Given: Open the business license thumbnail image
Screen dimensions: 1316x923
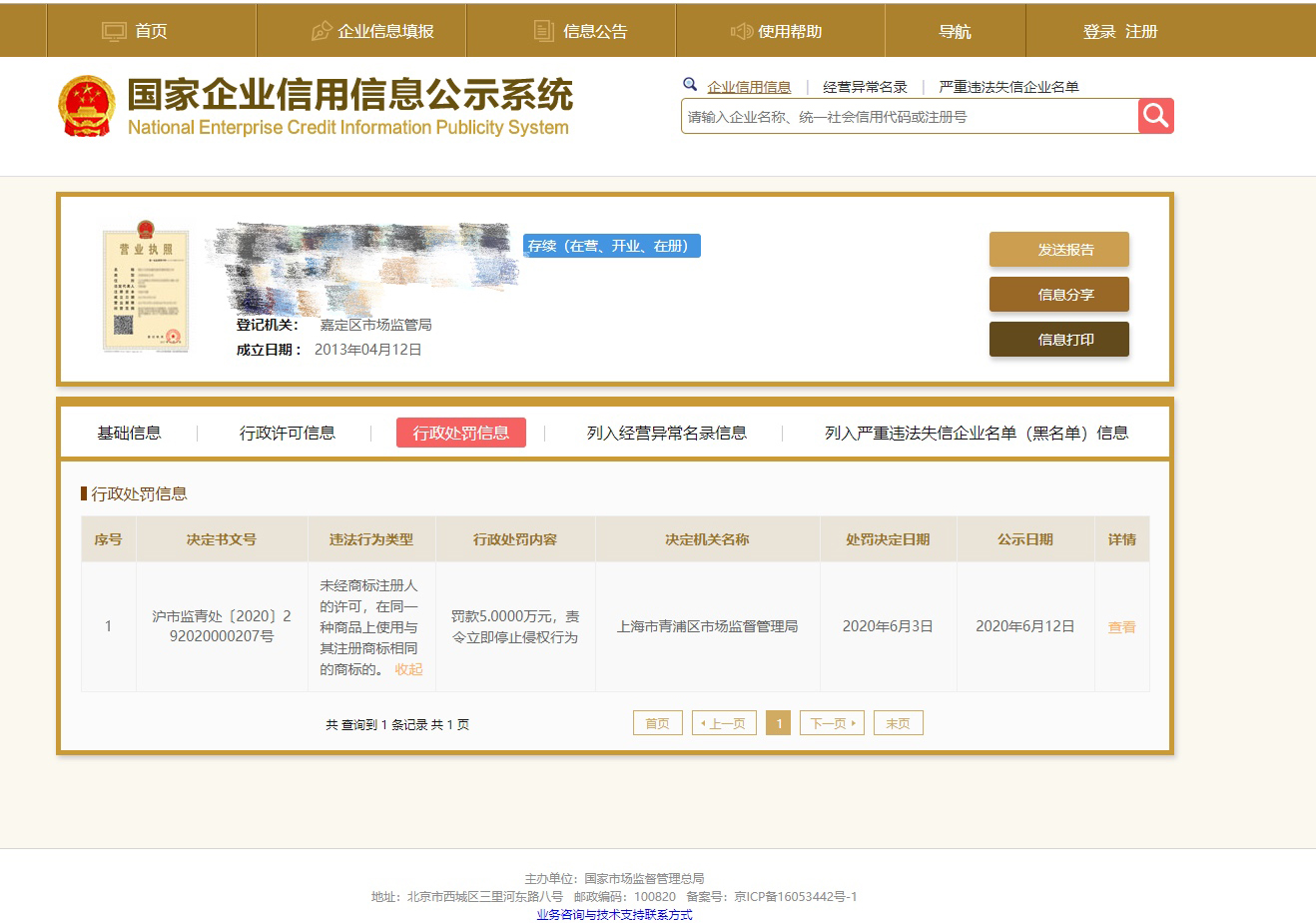Looking at the screenshot, I should pyautogui.click(x=146, y=286).
